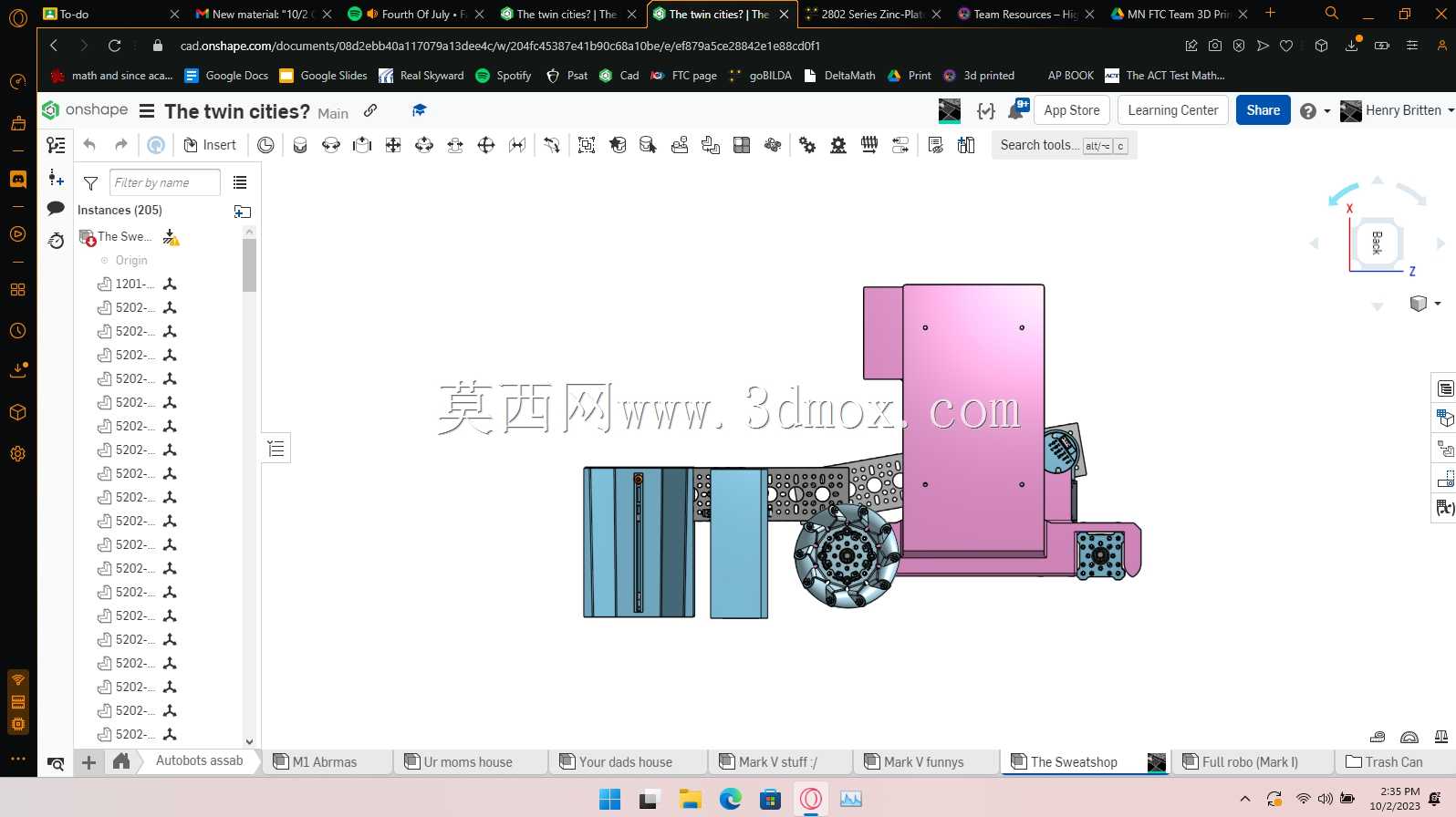This screenshot has height=817, width=1456.
Task: Click the Share button
Action: (1264, 110)
